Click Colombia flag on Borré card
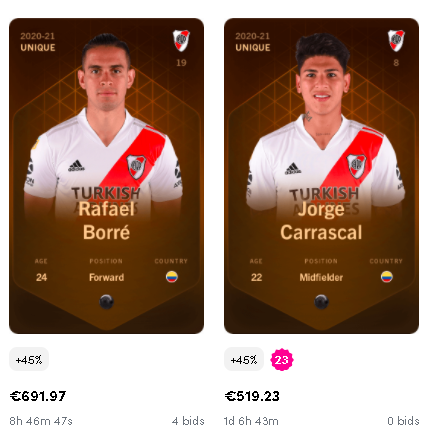426x433 pixels. pyautogui.click(x=172, y=277)
